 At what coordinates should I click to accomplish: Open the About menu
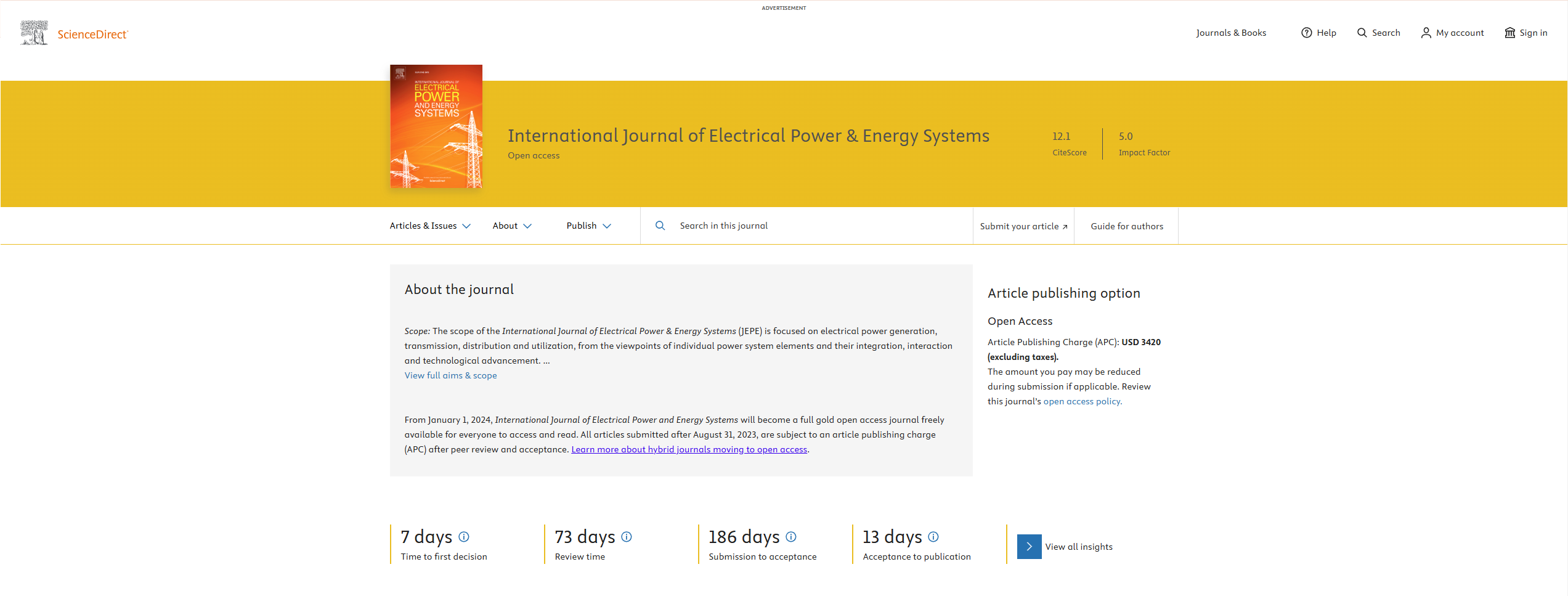pos(505,226)
